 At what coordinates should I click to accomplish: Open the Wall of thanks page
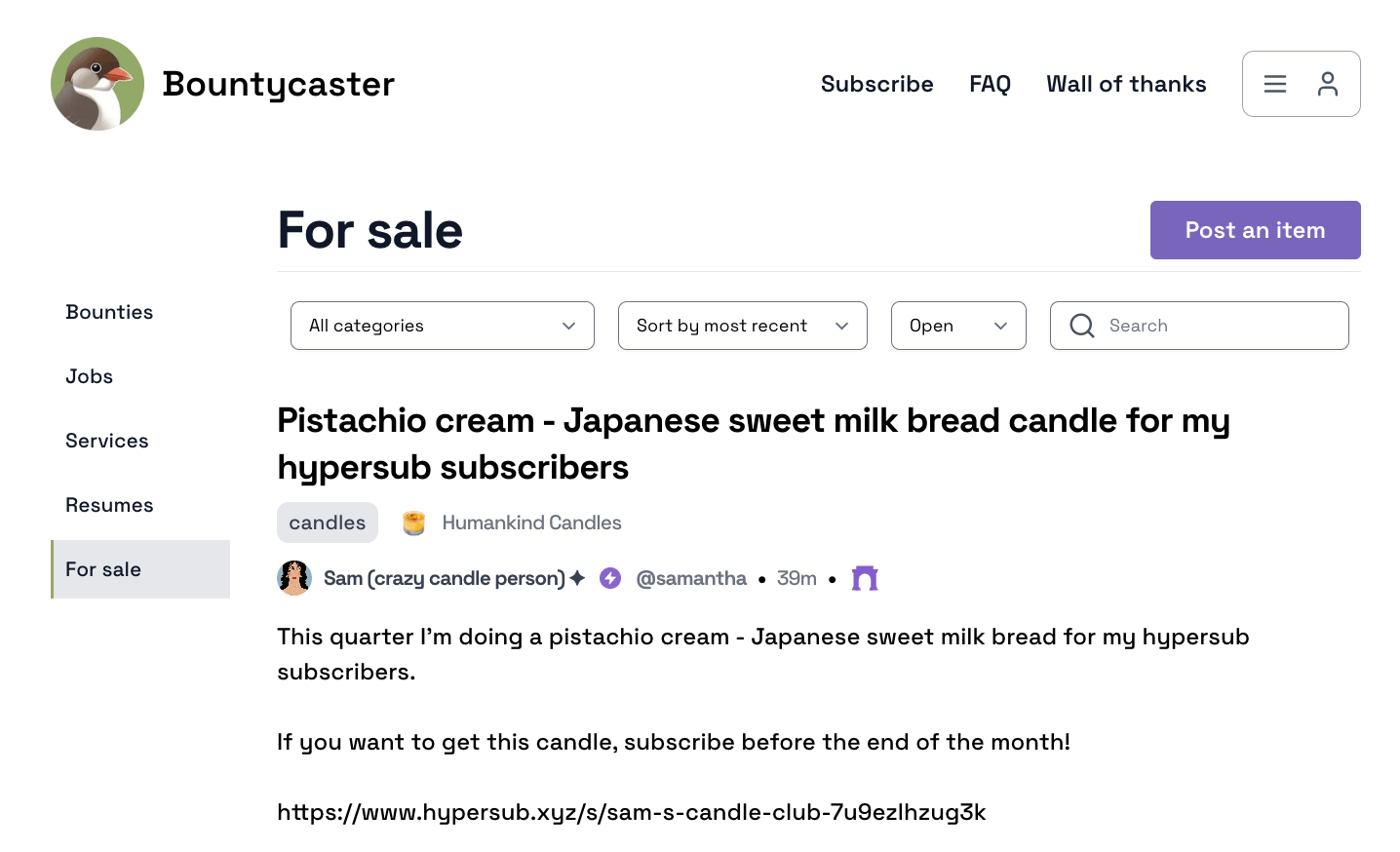click(x=1126, y=84)
